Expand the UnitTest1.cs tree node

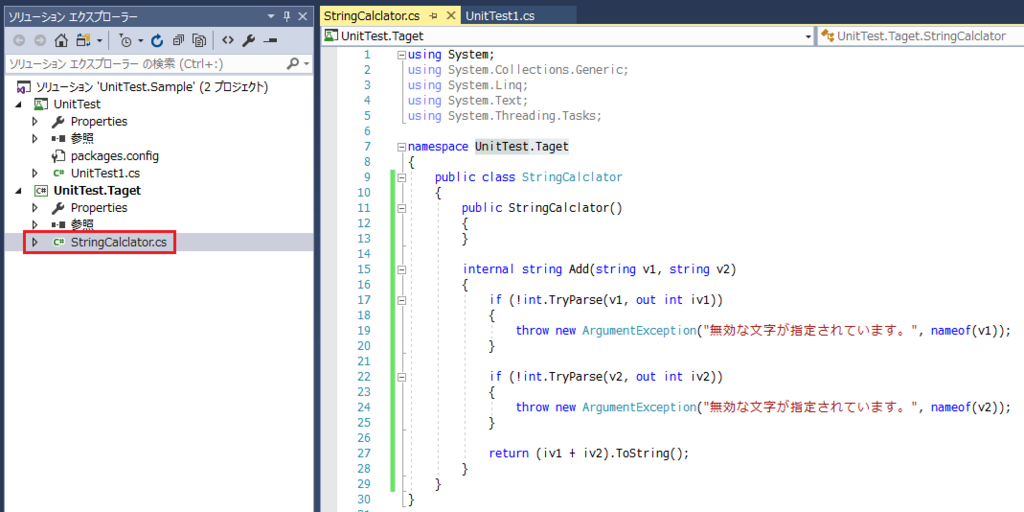click(35, 173)
